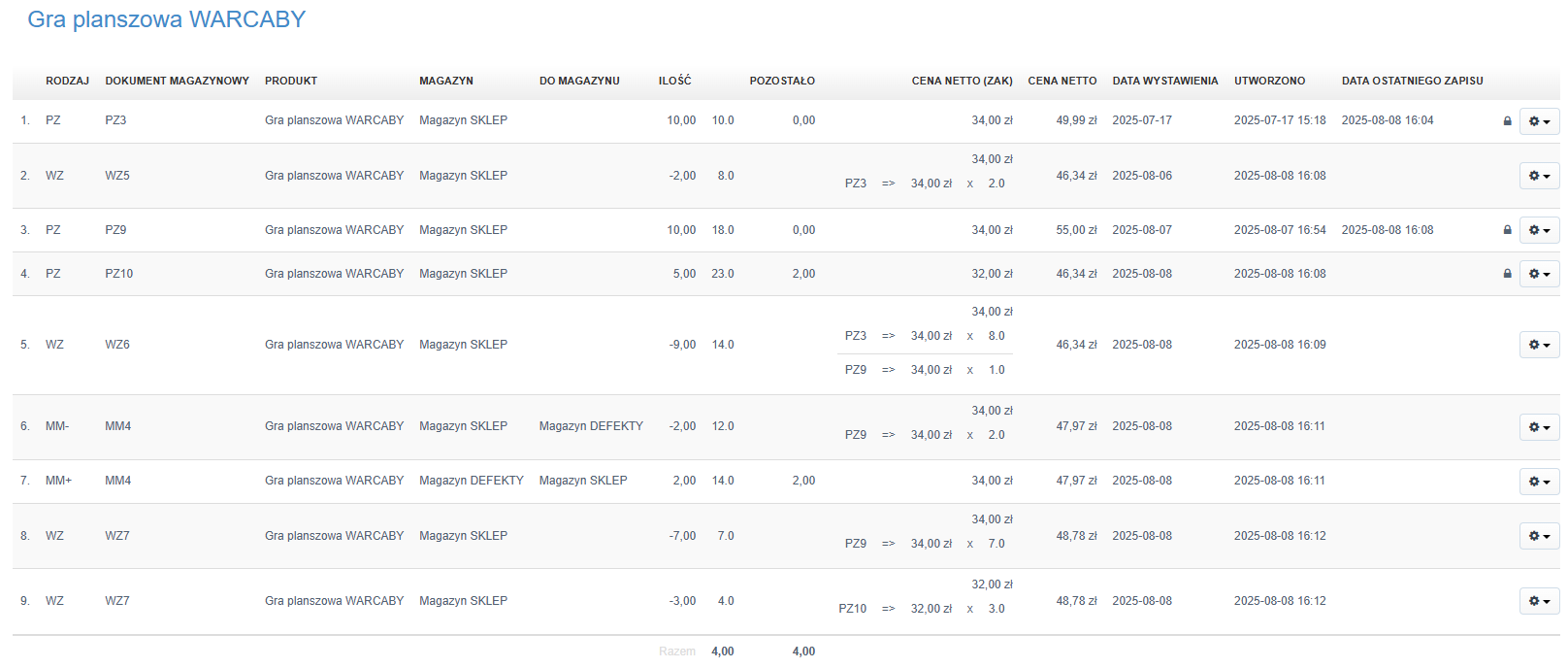
Task: Expand the actions dropdown for document WZ5
Action: click(x=1539, y=176)
